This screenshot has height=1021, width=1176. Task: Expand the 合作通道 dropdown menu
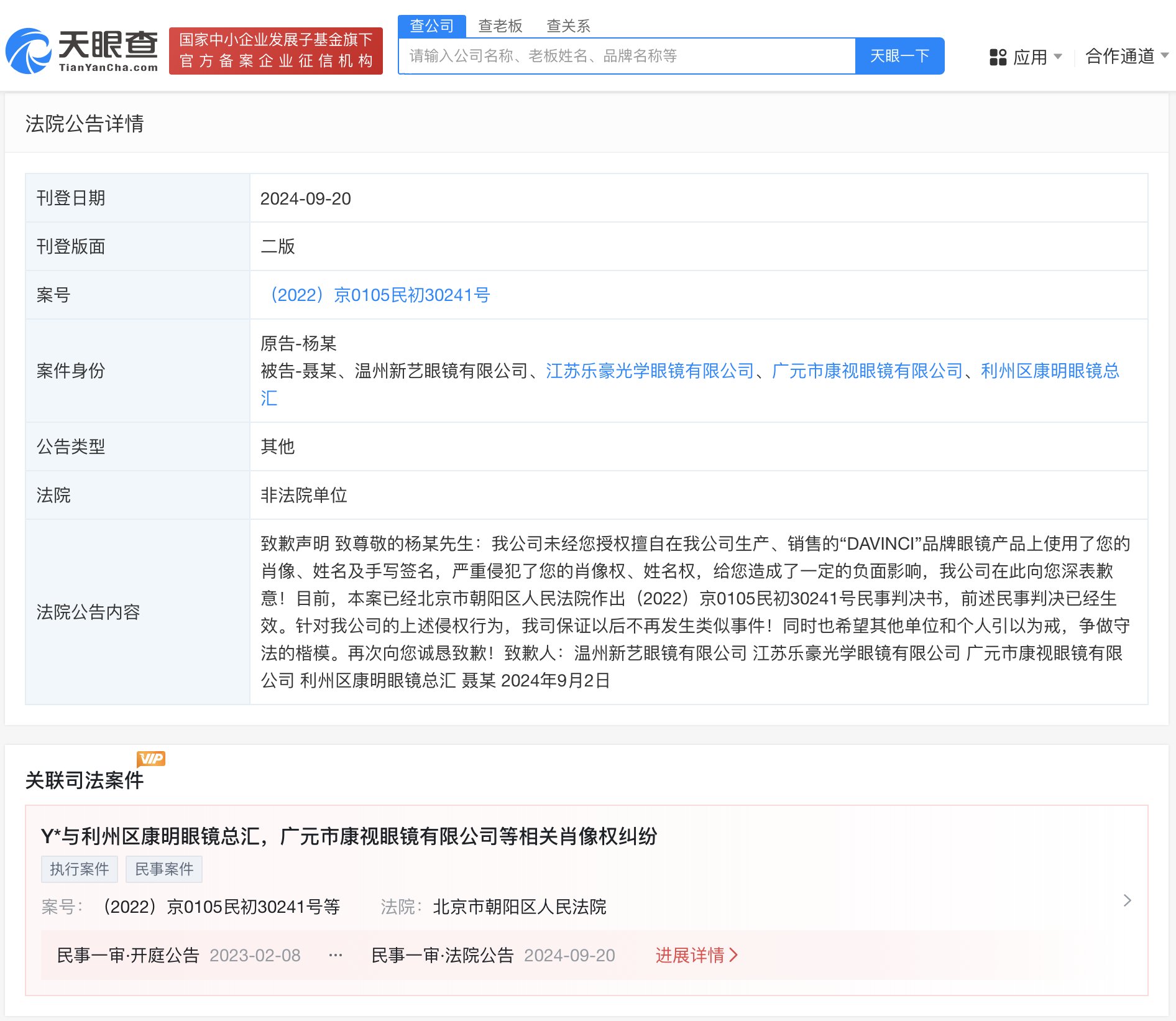(x=1126, y=56)
